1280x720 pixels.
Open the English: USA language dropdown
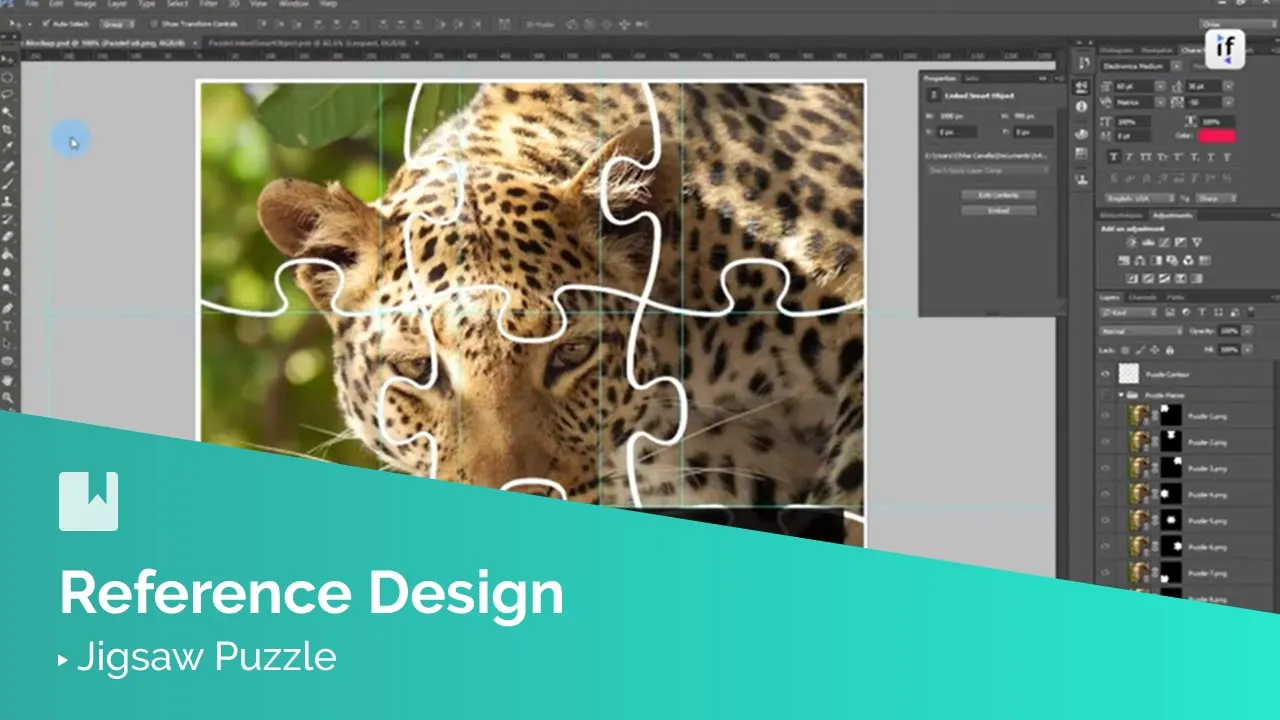click(1139, 198)
